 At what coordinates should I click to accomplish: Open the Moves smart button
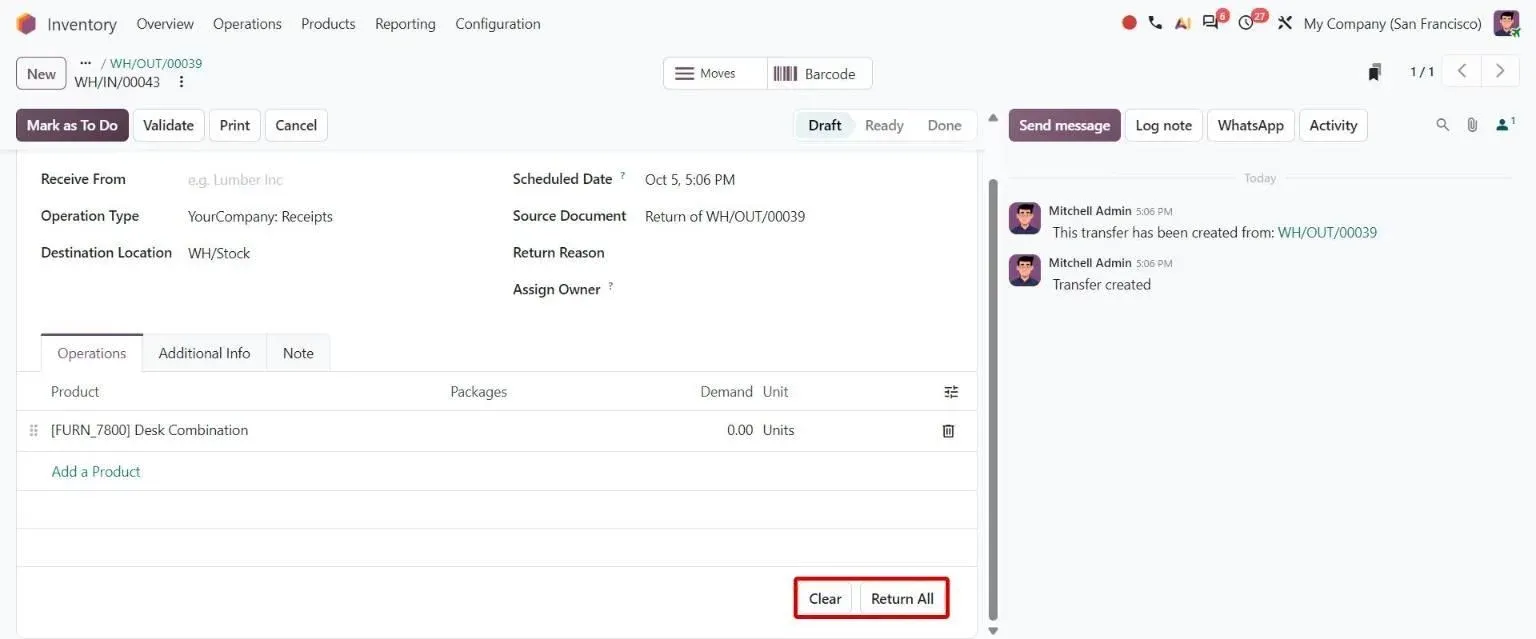point(715,73)
